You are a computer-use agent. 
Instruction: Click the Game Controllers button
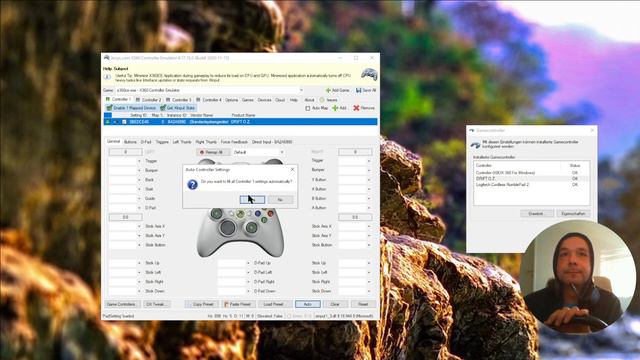121,304
